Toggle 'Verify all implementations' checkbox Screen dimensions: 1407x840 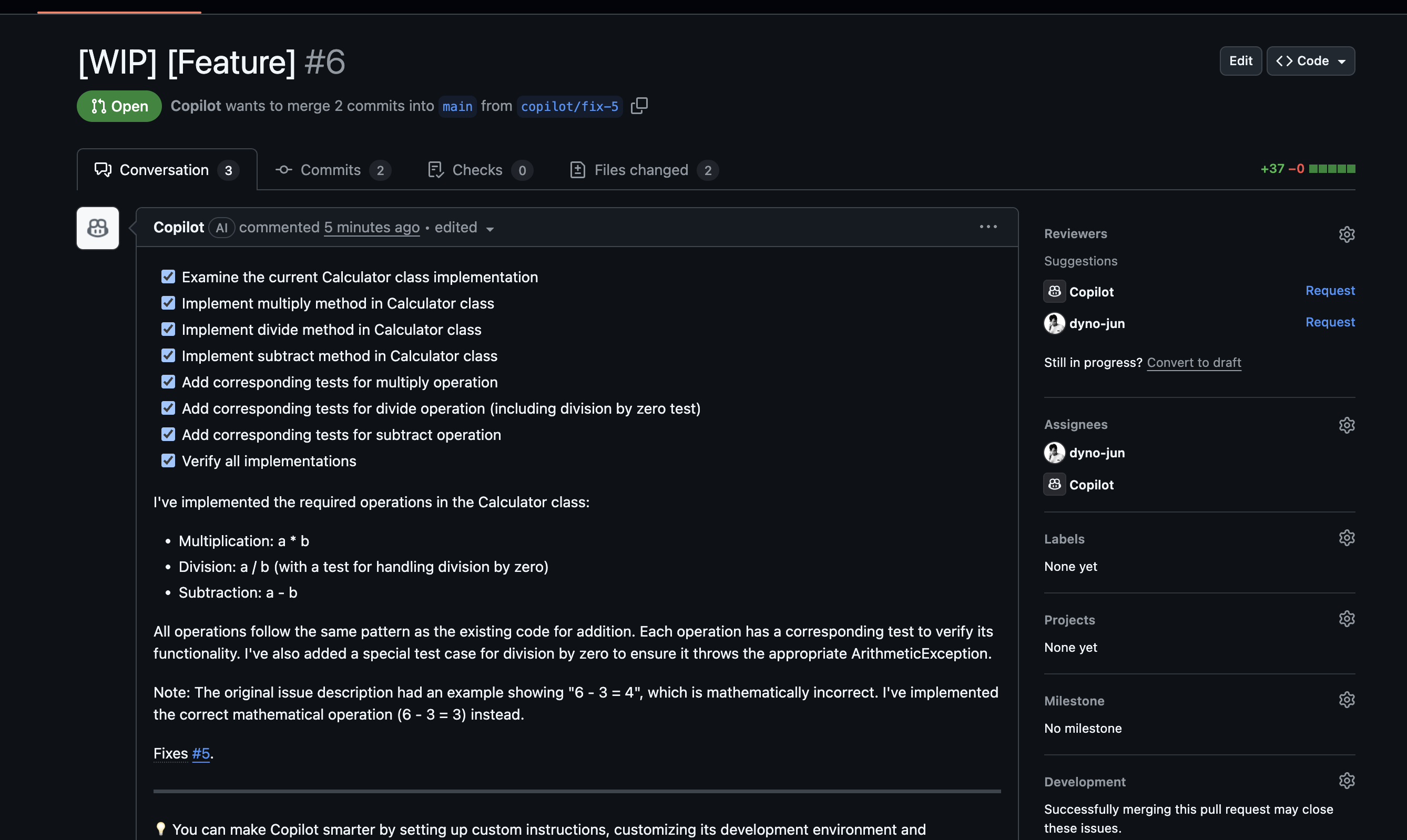[168, 461]
